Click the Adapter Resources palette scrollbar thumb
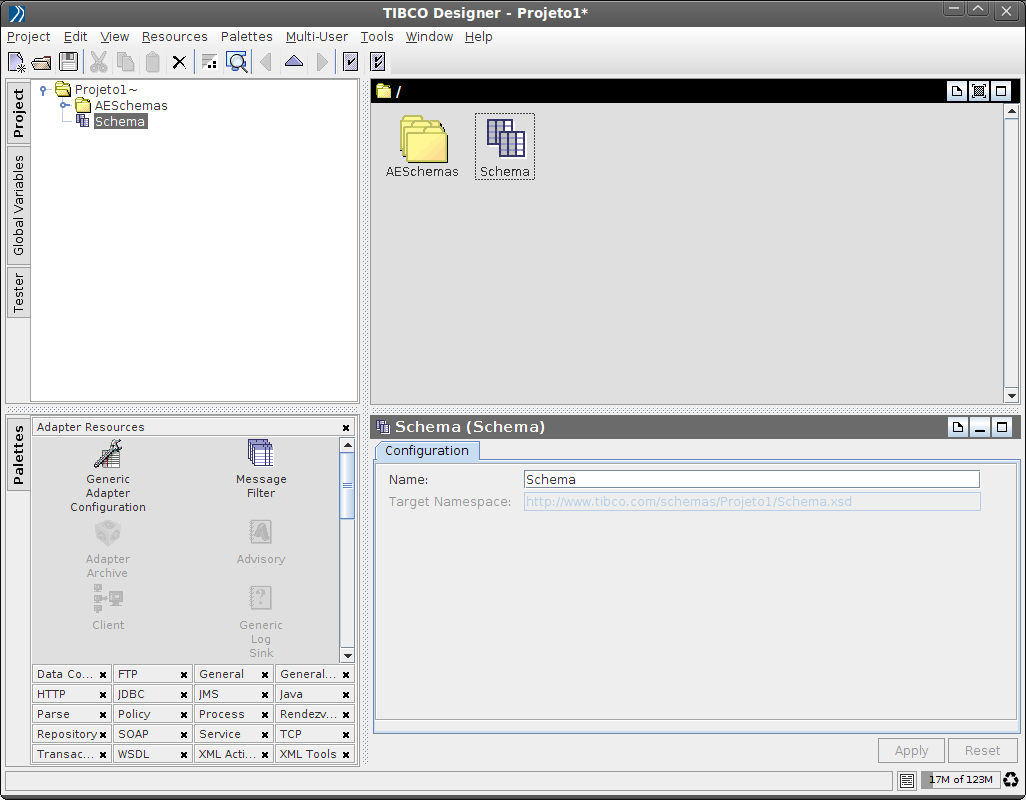Screen dimensions: 1026x800 pos(347,485)
